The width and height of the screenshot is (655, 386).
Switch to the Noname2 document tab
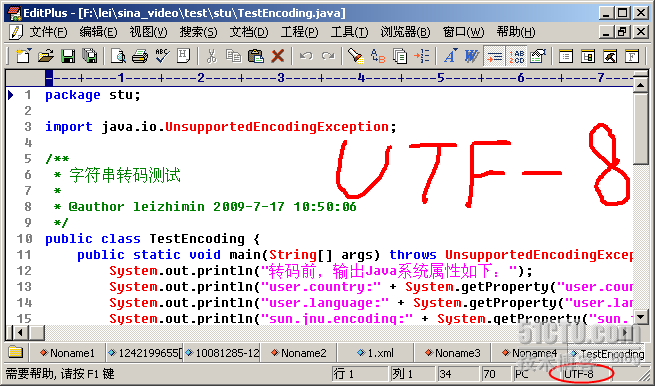(299, 353)
